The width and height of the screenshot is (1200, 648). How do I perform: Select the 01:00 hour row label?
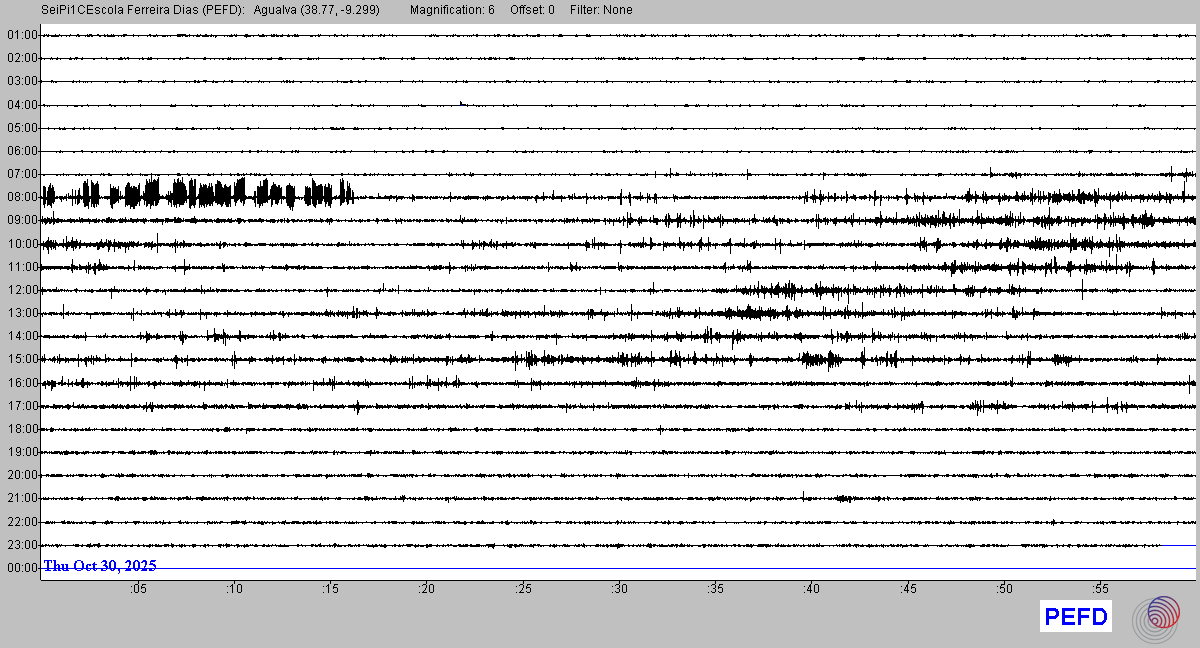click(21, 35)
